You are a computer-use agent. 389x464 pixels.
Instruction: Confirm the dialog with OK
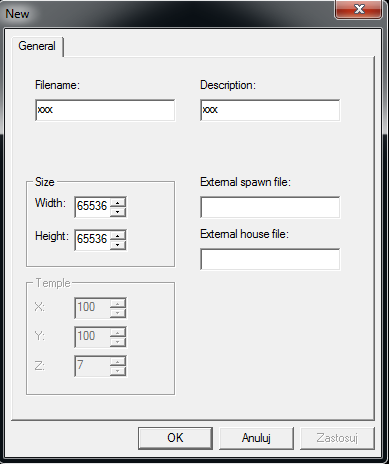pyautogui.click(x=175, y=438)
